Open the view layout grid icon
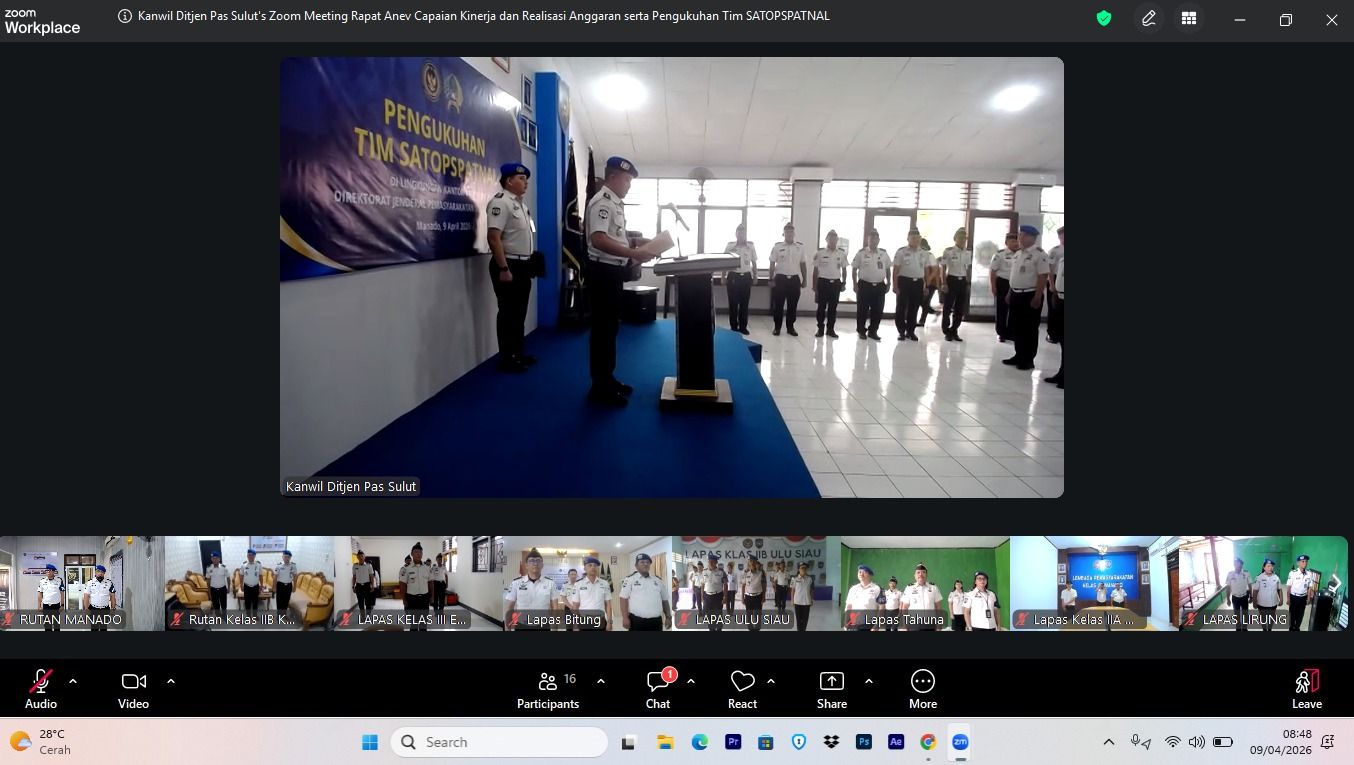 (1189, 18)
